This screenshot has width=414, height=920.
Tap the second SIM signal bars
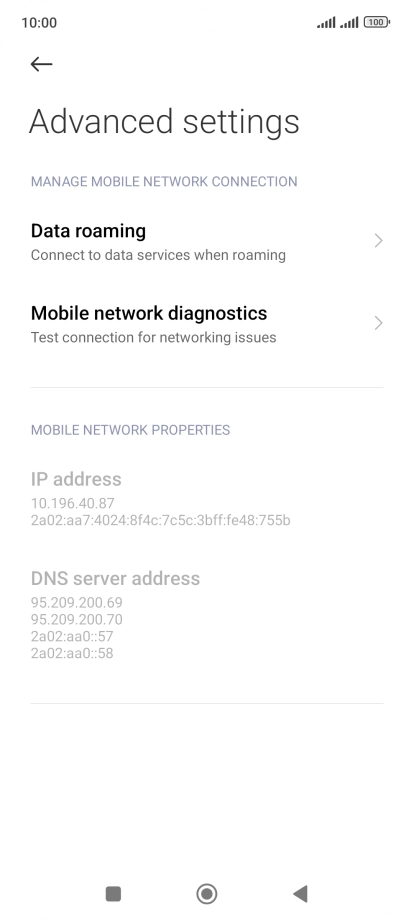[x=349, y=23]
